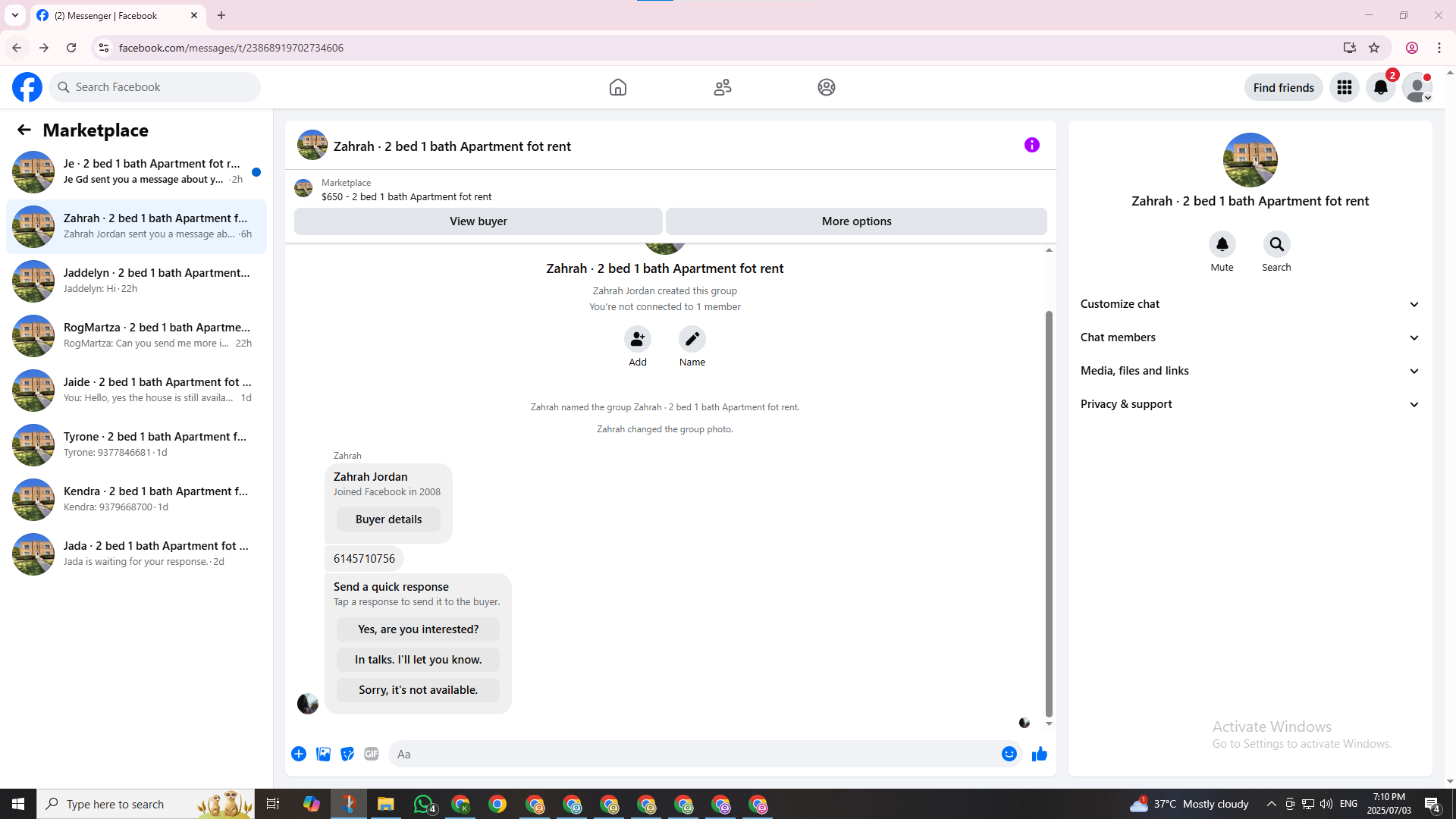Viewport: 1456px width, 819px height.
Task: Open the notifications bell
Action: coord(1380,87)
